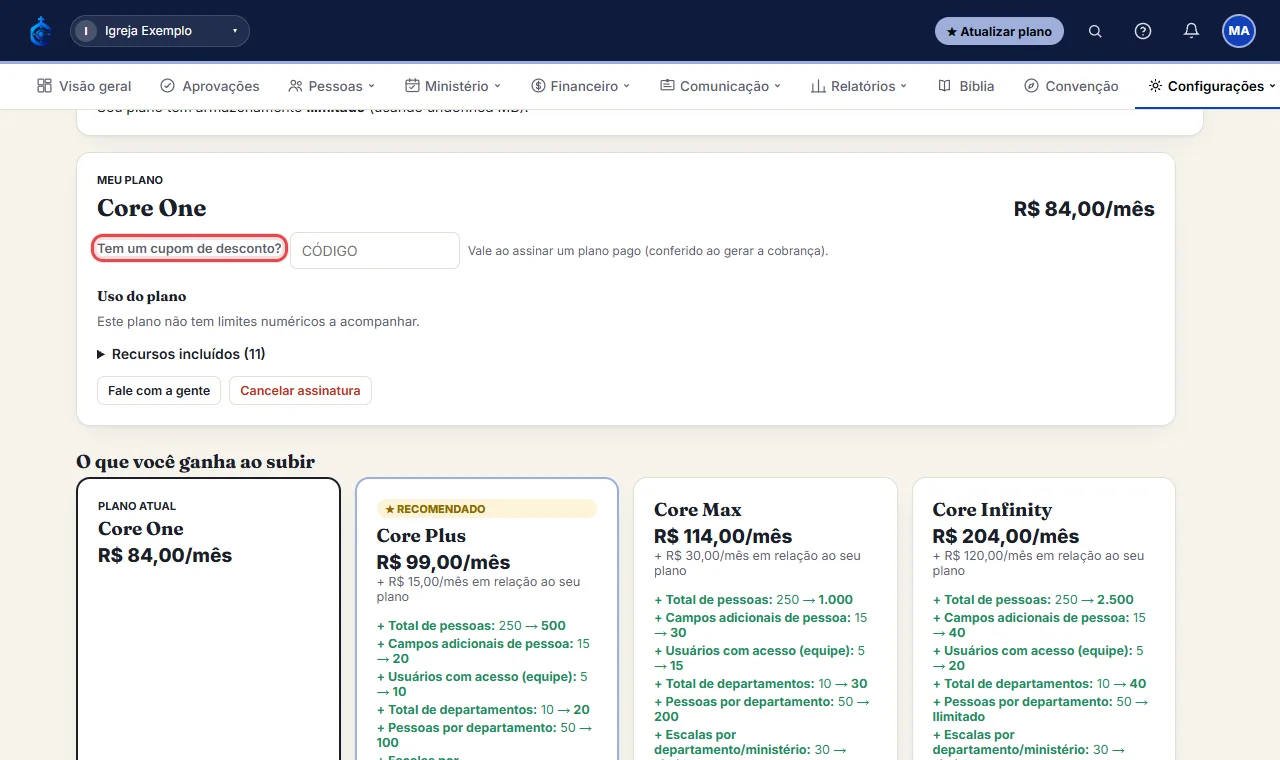The height and width of the screenshot is (760, 1280).
Task: Click the Plano atual Core One card
Action: point(209,619)
